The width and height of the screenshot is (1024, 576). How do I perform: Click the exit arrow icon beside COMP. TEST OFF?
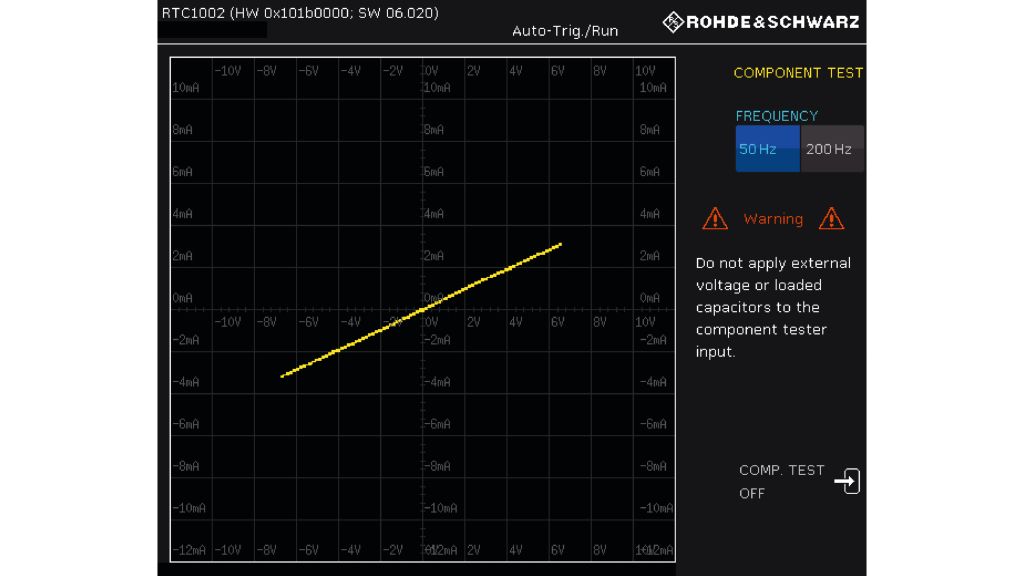pos(846,481)
